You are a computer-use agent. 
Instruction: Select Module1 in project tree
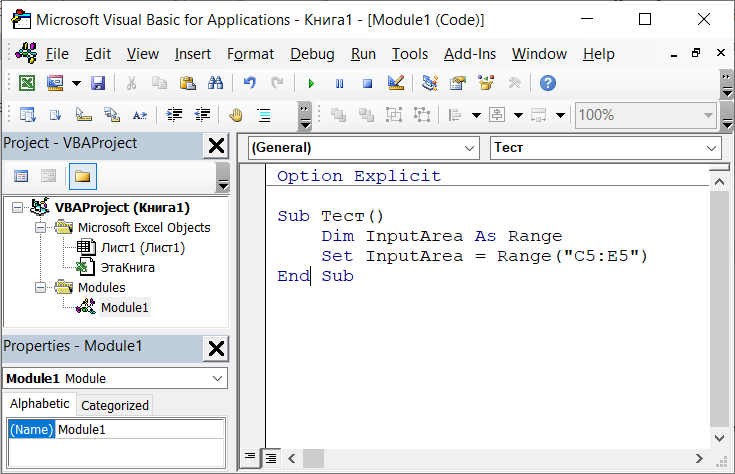(x=125, y=308)
